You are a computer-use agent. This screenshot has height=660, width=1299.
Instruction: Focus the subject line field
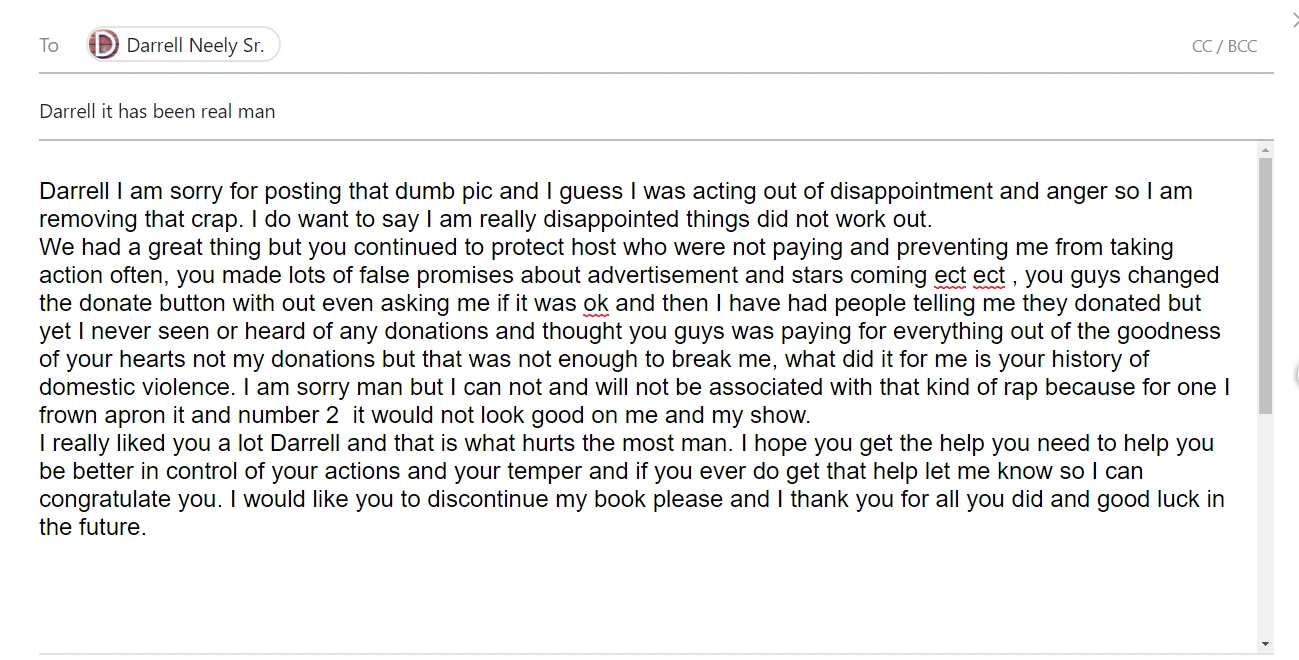(x=656, y=111)
